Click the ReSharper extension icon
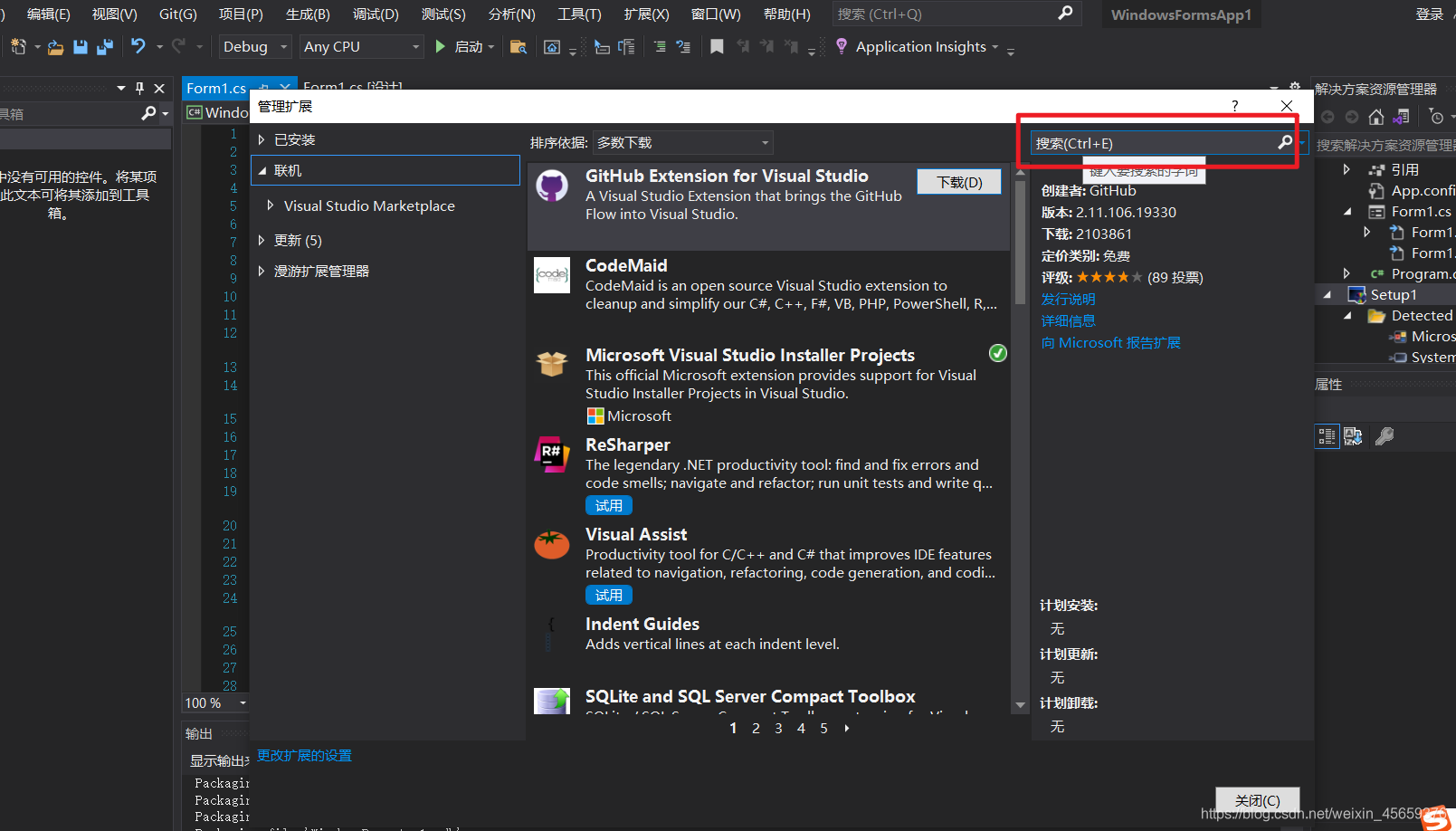 [552, 454]
